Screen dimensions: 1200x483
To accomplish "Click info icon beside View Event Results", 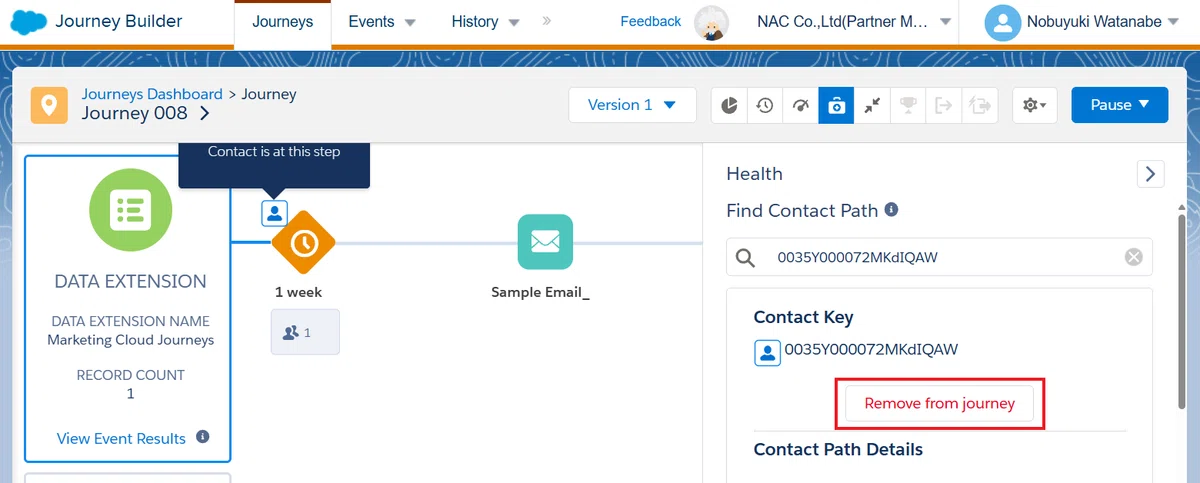I will (x=203, y=437).
